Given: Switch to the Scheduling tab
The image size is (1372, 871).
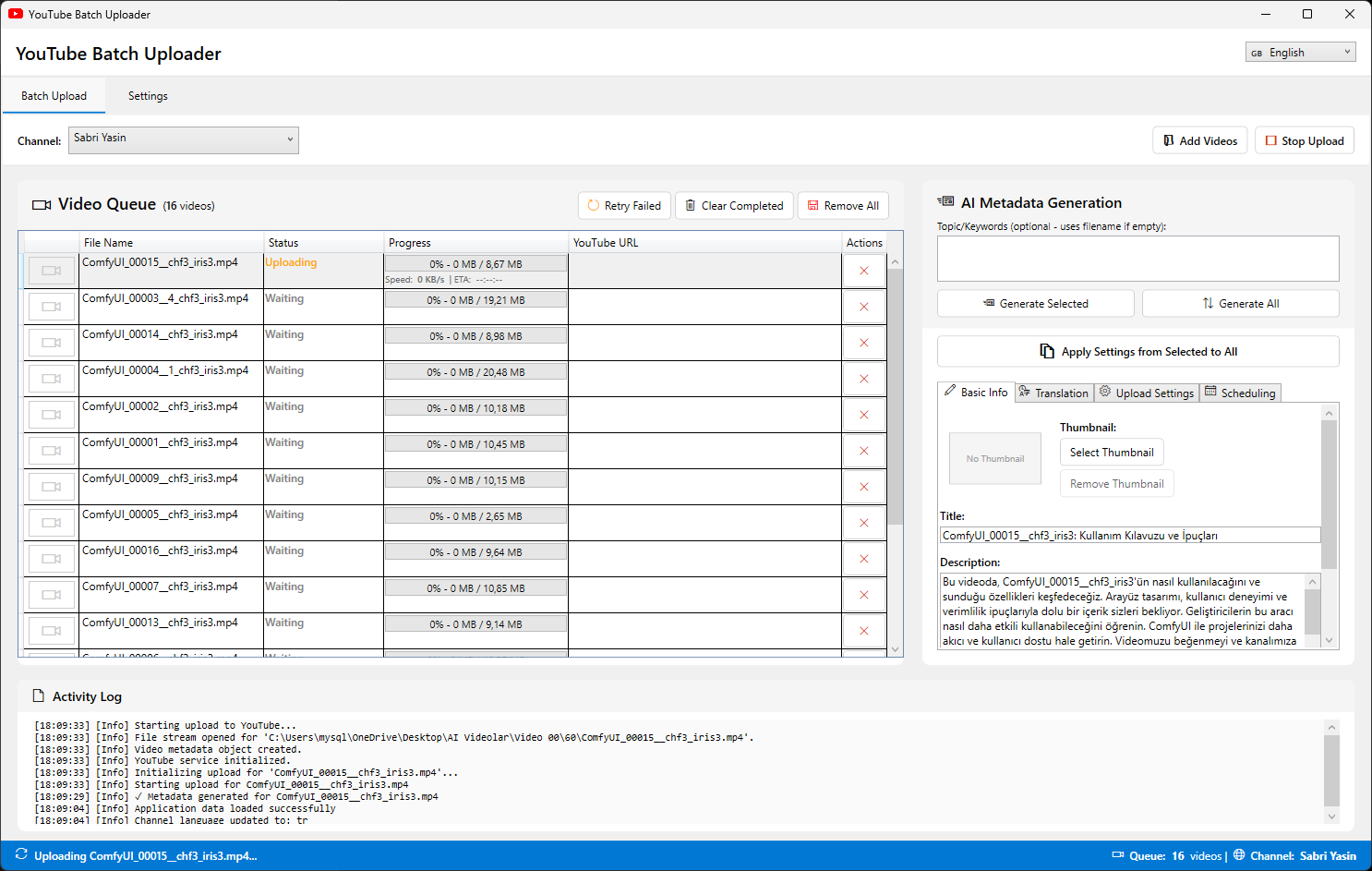Looking at the screenshot, I should pos(1240,393).
